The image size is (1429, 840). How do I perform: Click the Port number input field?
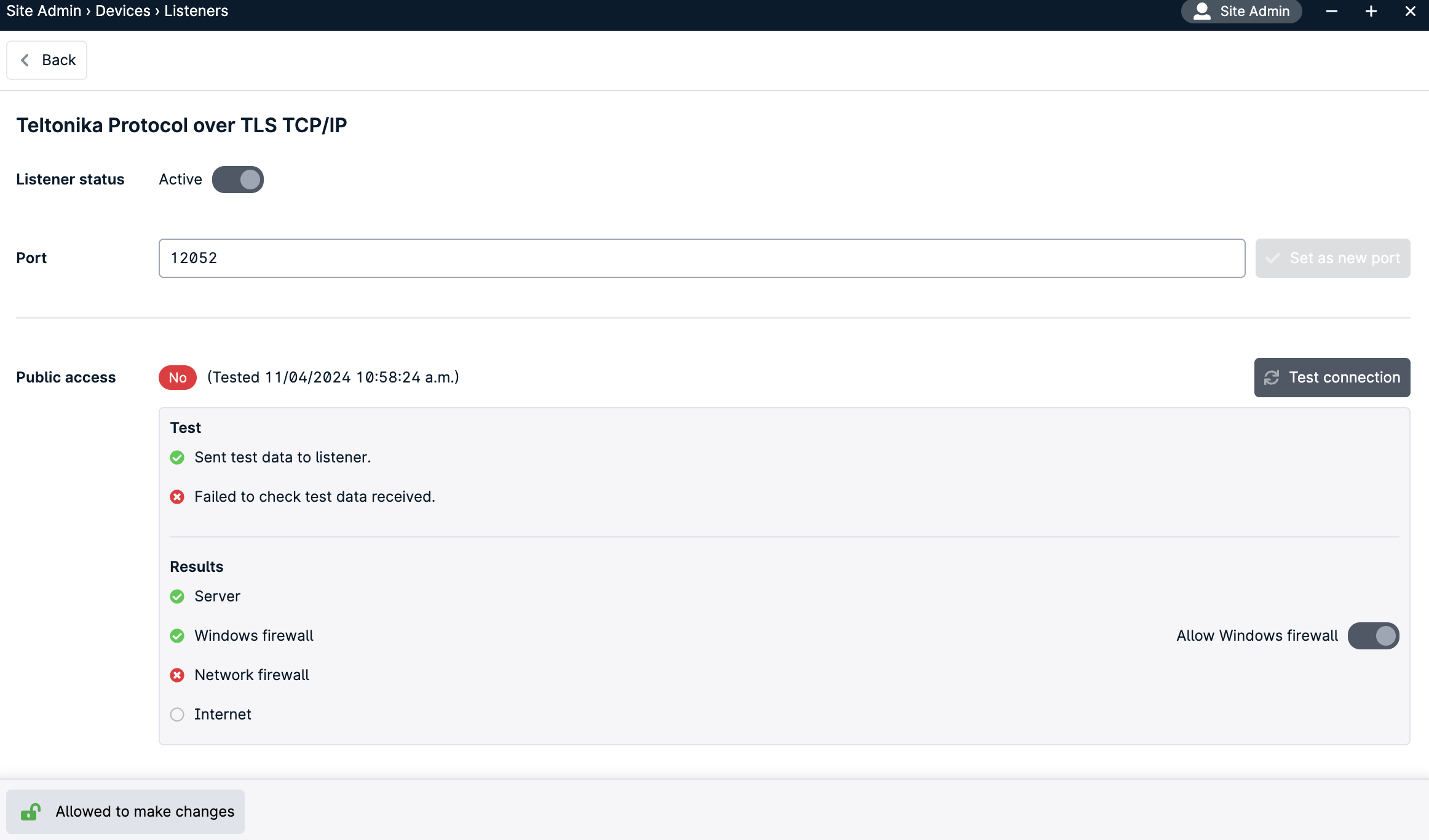(x=702, y=258)
